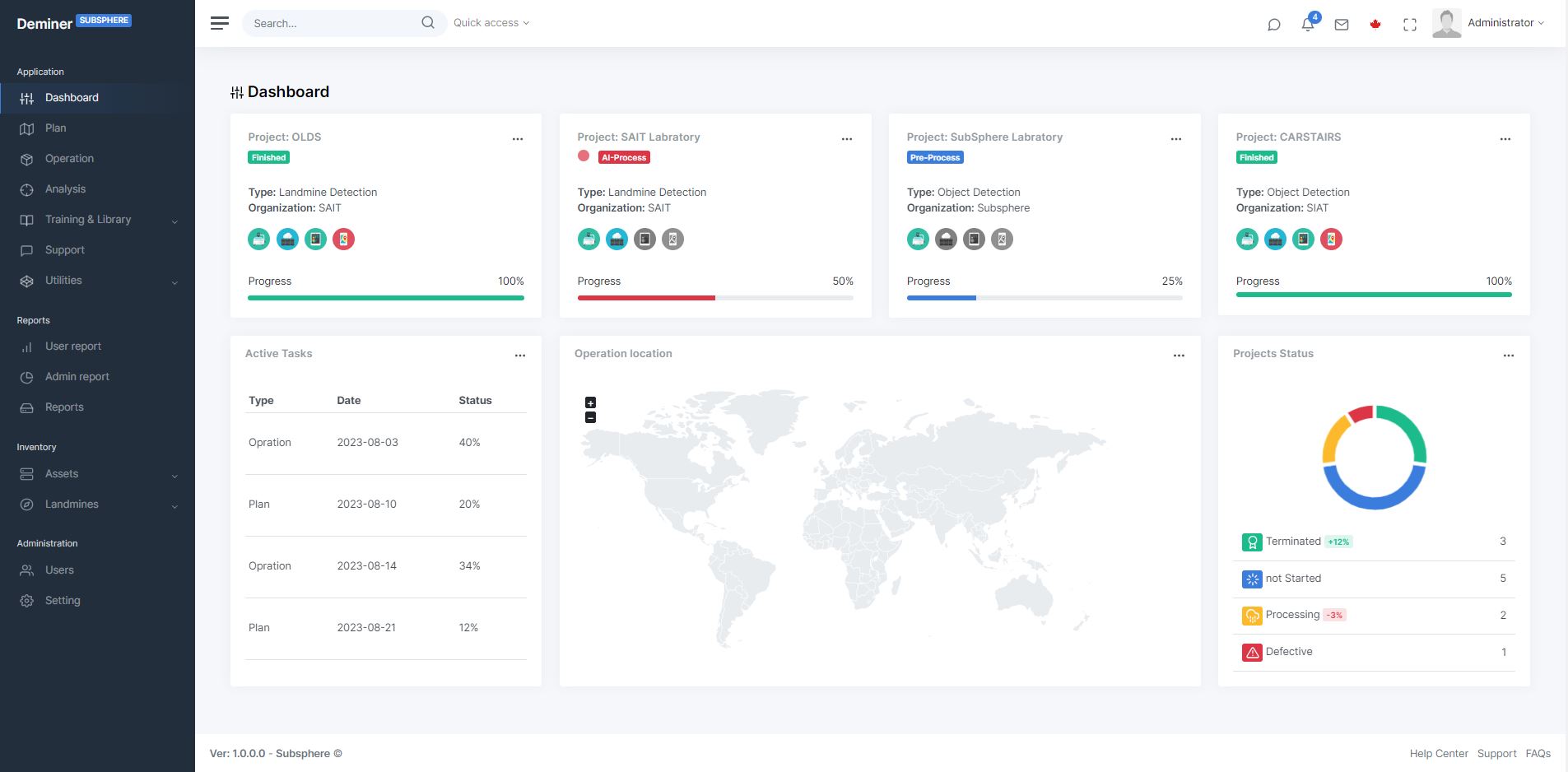Open the Landmines section in the sidebar
This screenshot has width=1568, height=772.
[72, 504]
